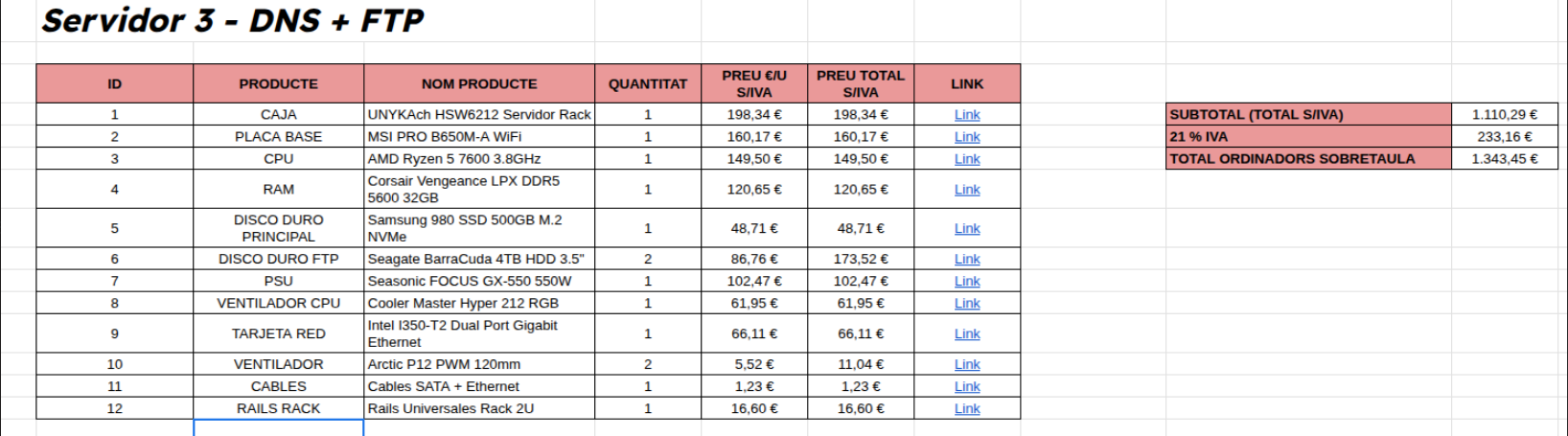Click the SUBTOTAL value cell 1.110,29 €
Viewport: 1568px width, 436px height.
1504,114
